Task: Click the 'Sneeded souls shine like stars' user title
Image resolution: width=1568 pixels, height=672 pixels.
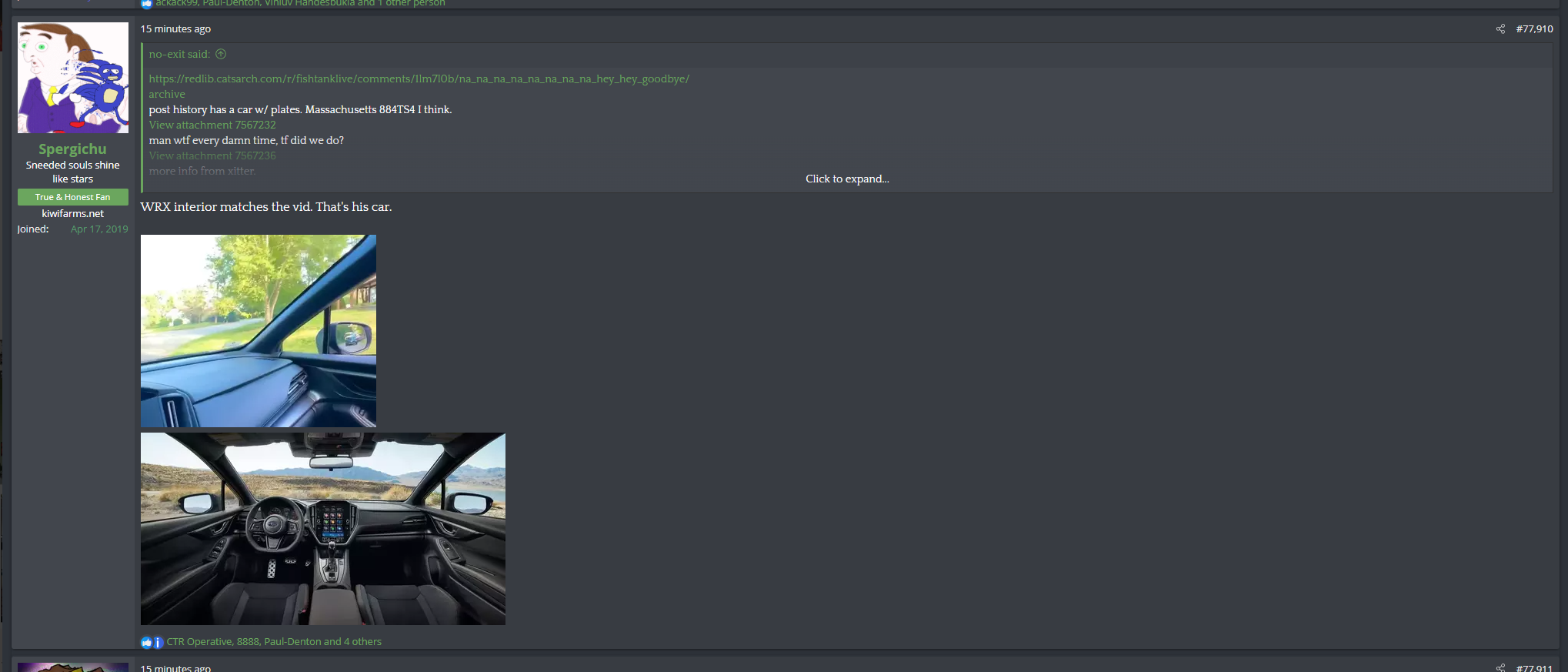Action: pos(73,172)
